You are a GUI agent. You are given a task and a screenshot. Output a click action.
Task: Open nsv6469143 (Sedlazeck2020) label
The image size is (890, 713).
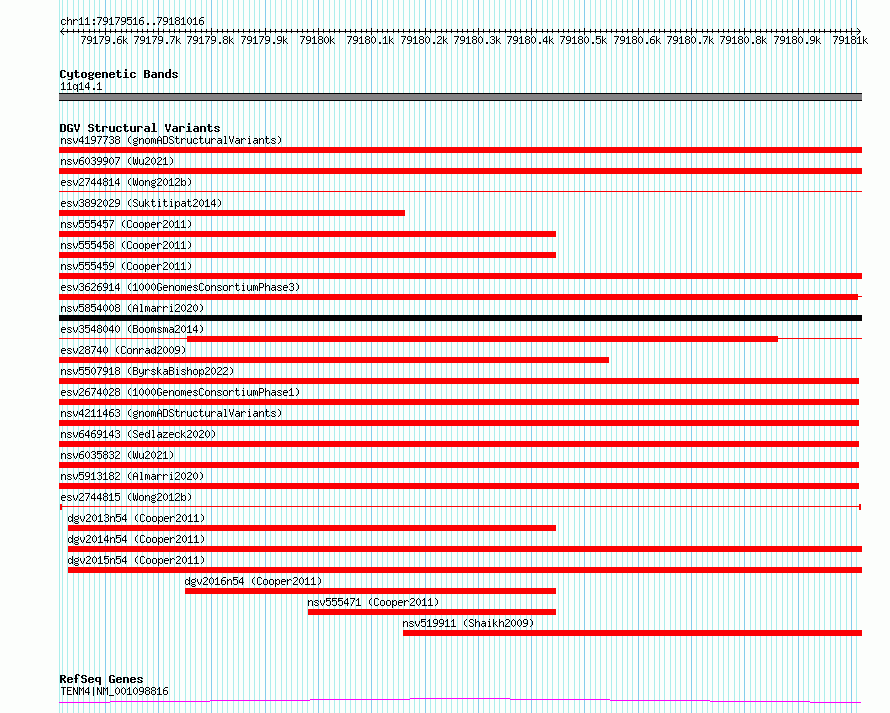(x=138, y=434)
